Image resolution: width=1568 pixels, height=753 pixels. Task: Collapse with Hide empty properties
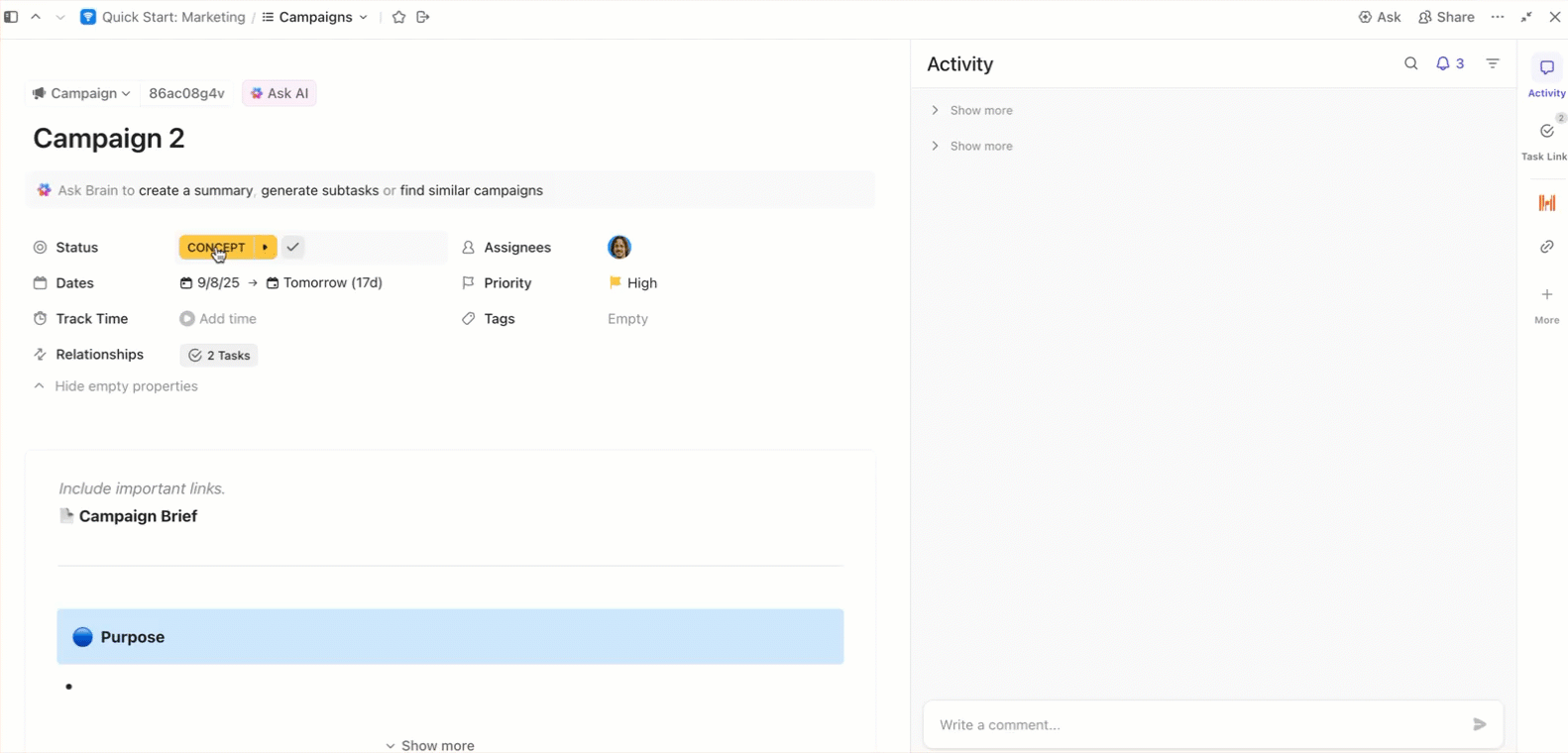coord(126,386)
